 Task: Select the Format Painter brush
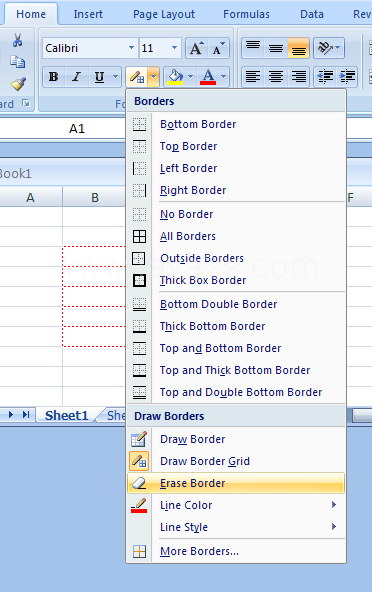[18, 84]
